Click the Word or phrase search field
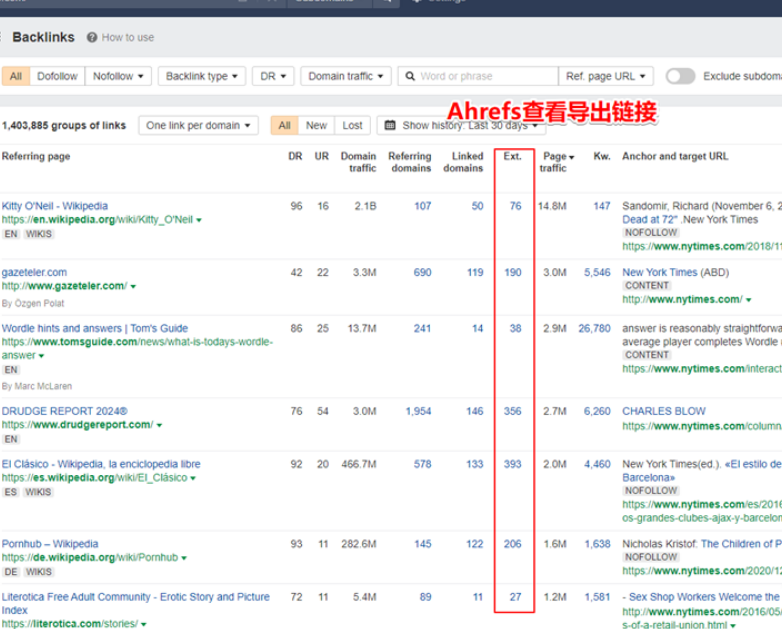This screenshot has width=782, height=629. [485, 76]
